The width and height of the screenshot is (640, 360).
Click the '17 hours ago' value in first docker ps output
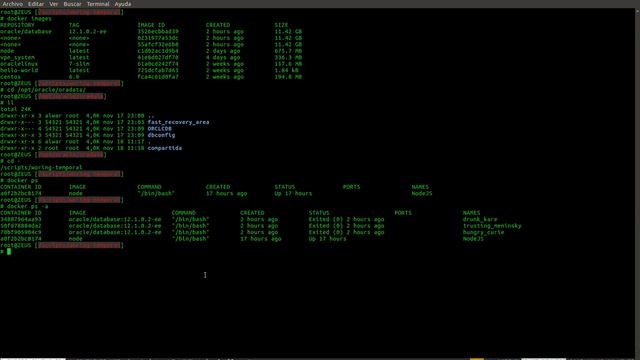(x=226, y=193)
